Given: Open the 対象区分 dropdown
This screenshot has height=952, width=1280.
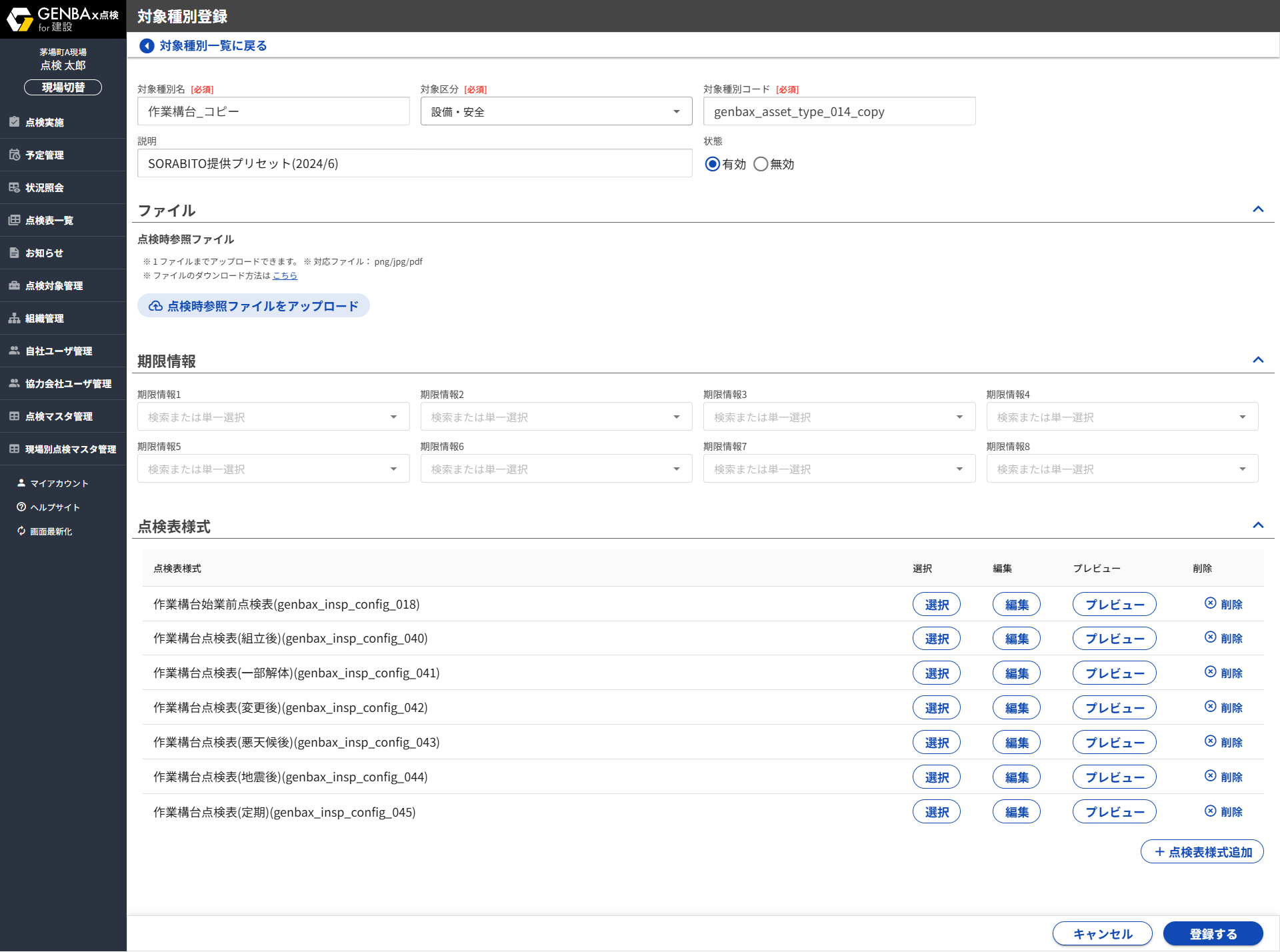Looking at the screenshot, I should coord(556,111).
